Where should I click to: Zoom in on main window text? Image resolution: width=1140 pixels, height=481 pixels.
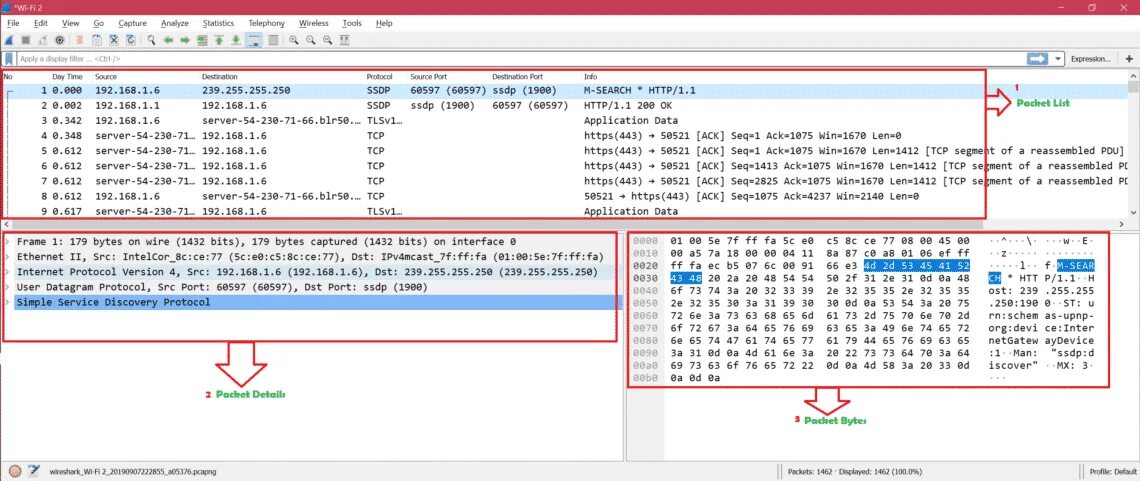point(294,40)
